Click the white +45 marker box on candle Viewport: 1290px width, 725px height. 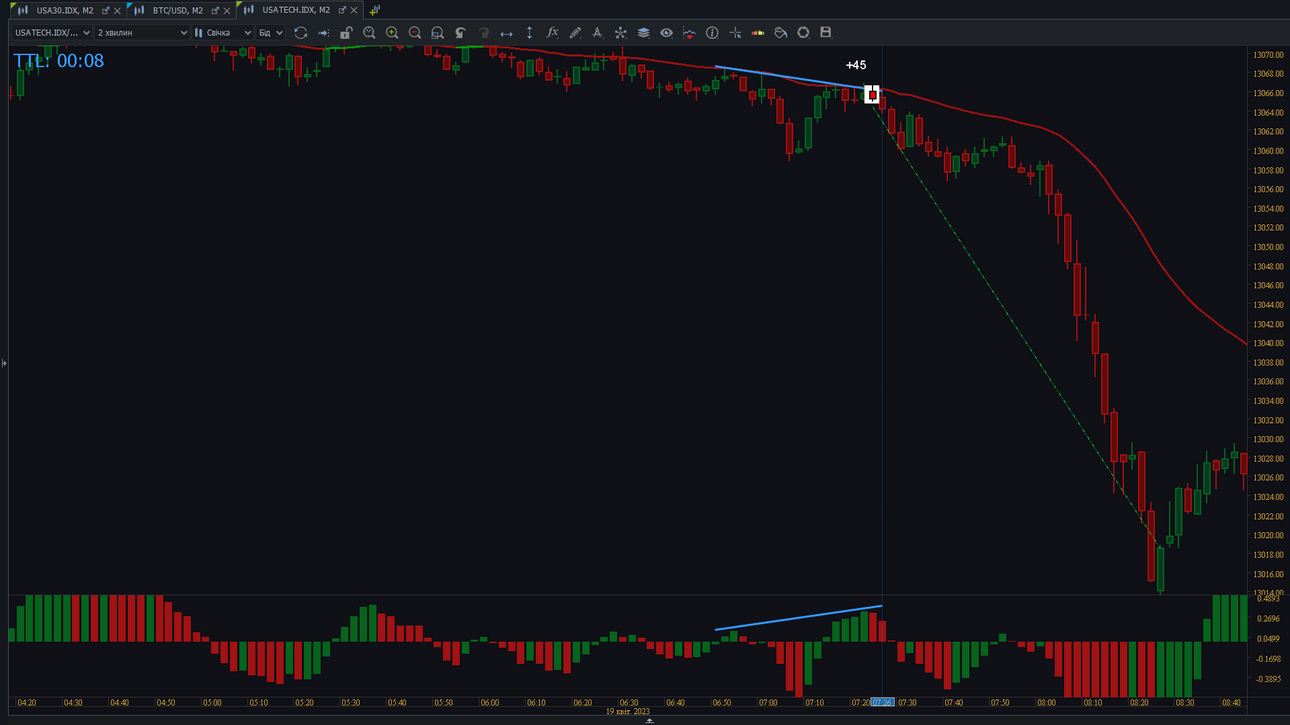click(872, 94)
